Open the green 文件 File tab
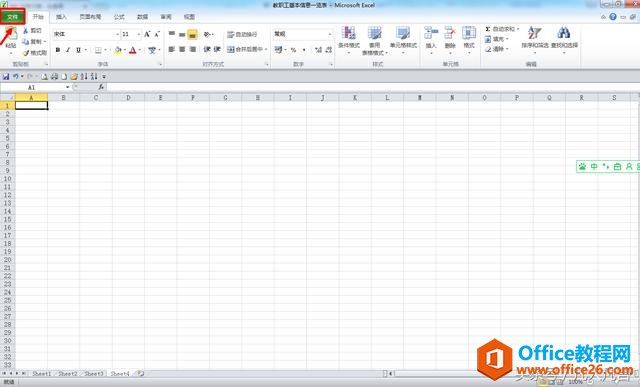 point(13,17)
